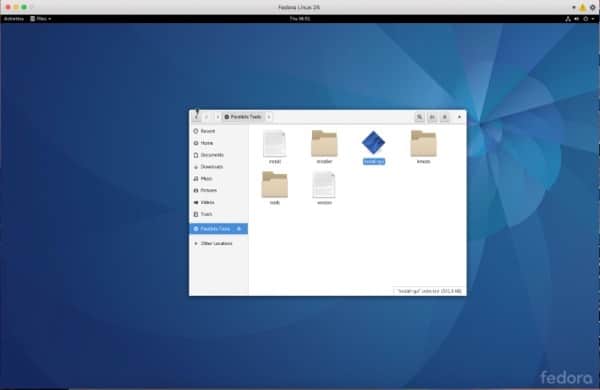
Task: Open search in the Files window
Action: 419,117
